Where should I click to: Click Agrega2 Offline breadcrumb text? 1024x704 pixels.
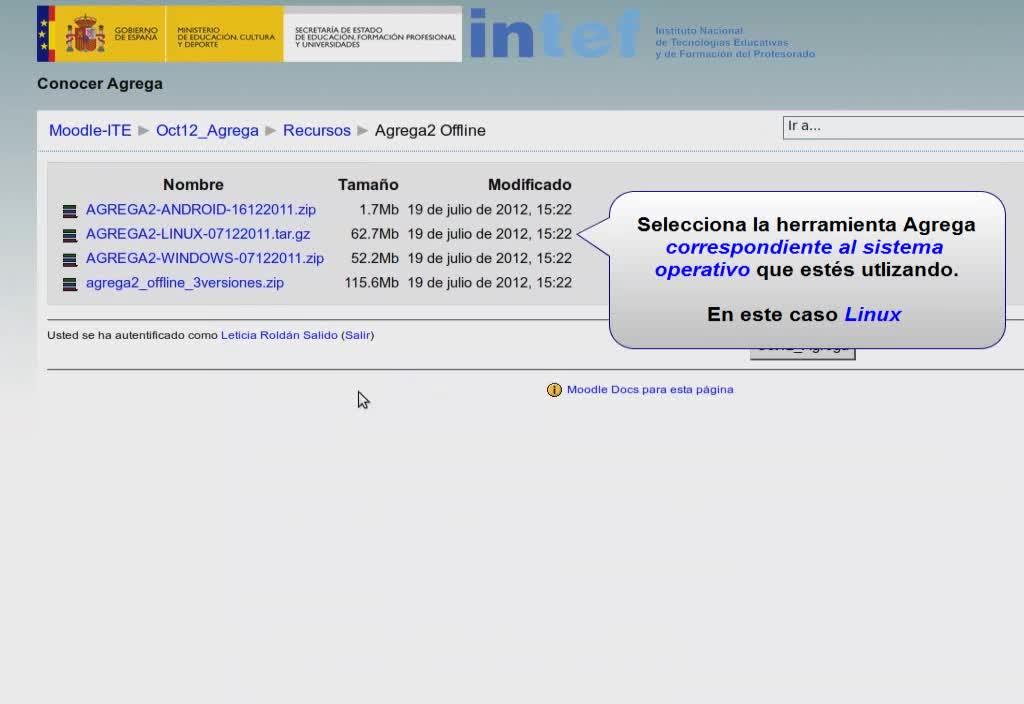point(430,131)
